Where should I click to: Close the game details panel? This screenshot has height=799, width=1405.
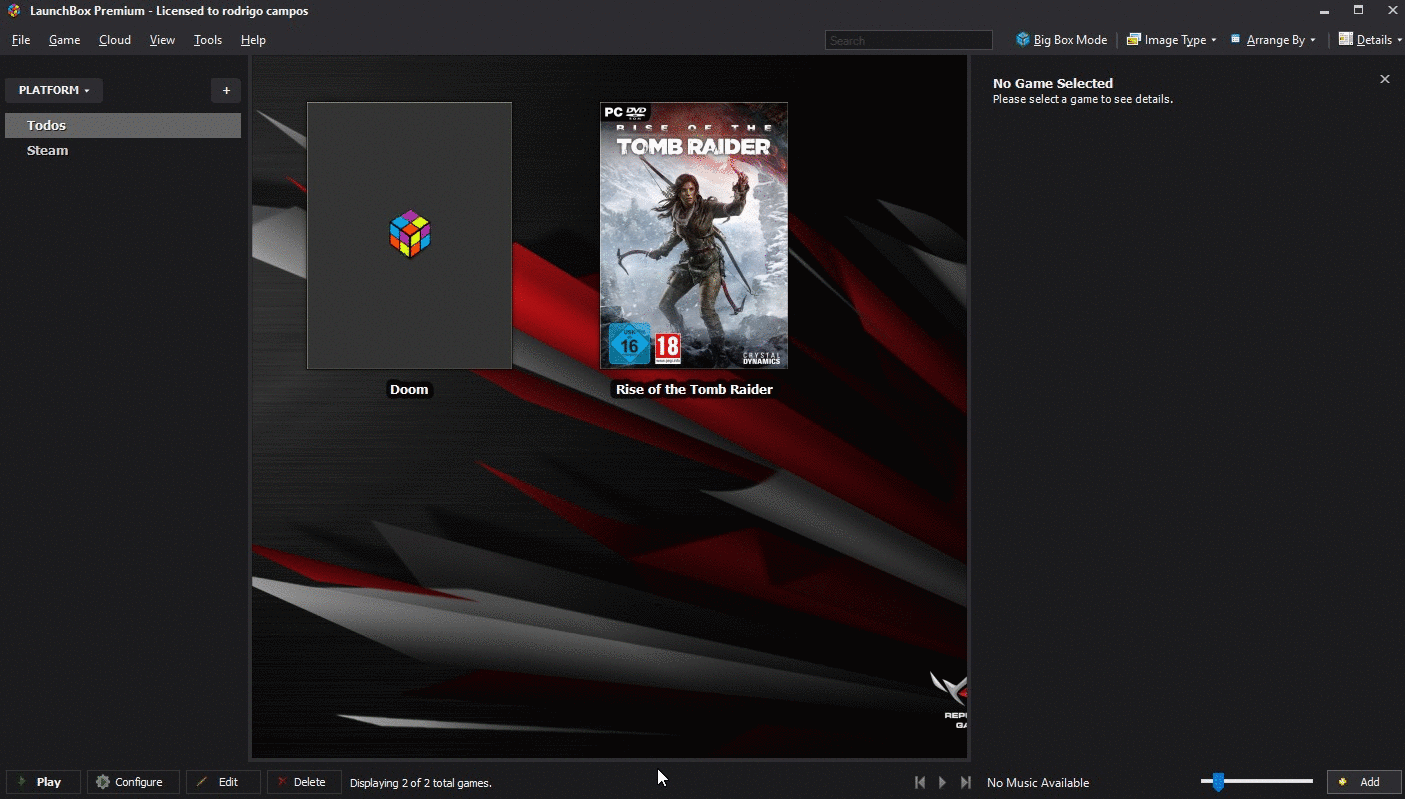click(1384, 79)
